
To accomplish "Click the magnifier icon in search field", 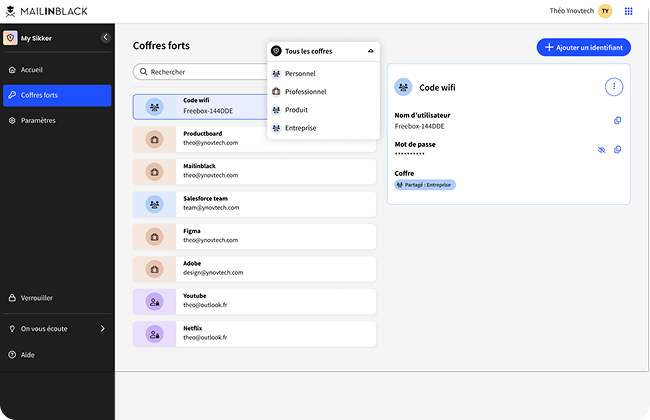I will [x=143, y=72].
